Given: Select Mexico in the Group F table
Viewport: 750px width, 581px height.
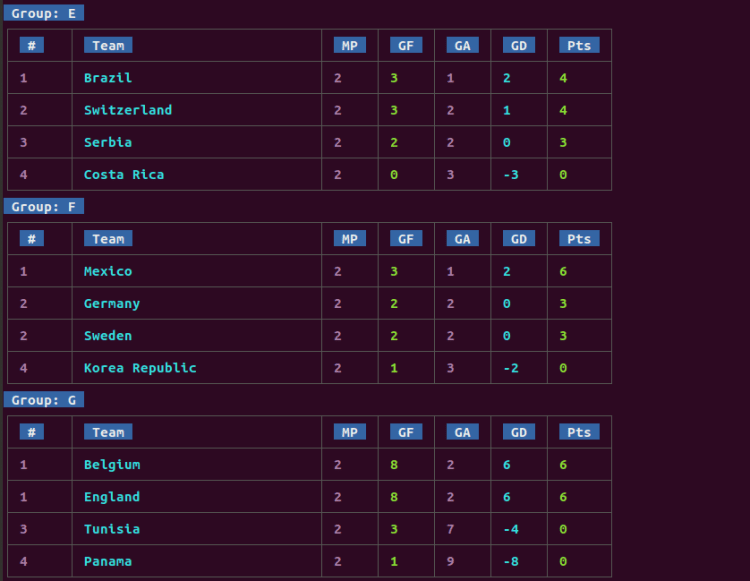Looking at the screenshot, I should [108, 271].
